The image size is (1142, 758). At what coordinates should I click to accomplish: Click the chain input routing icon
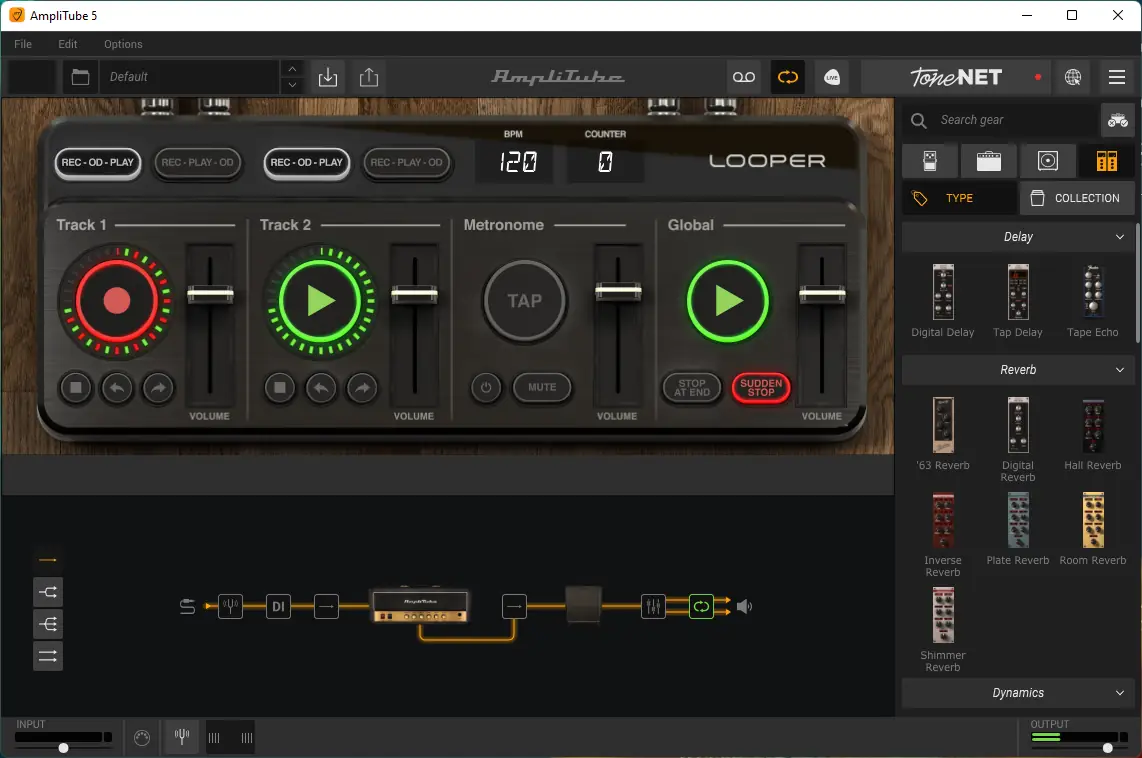pyautogui.click(x=187, y=606)
